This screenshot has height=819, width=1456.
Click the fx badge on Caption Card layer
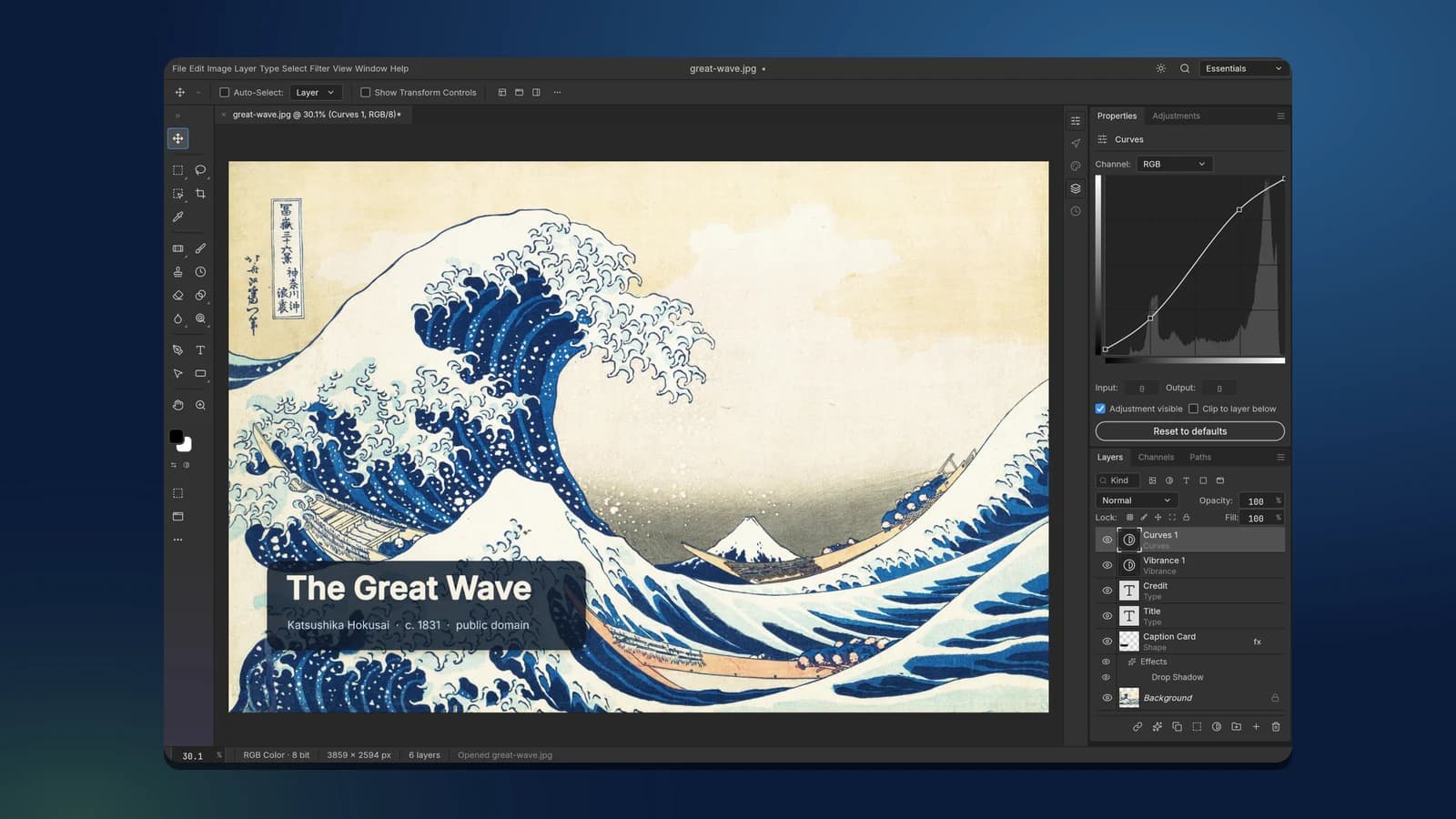(x=1257, y=642)
